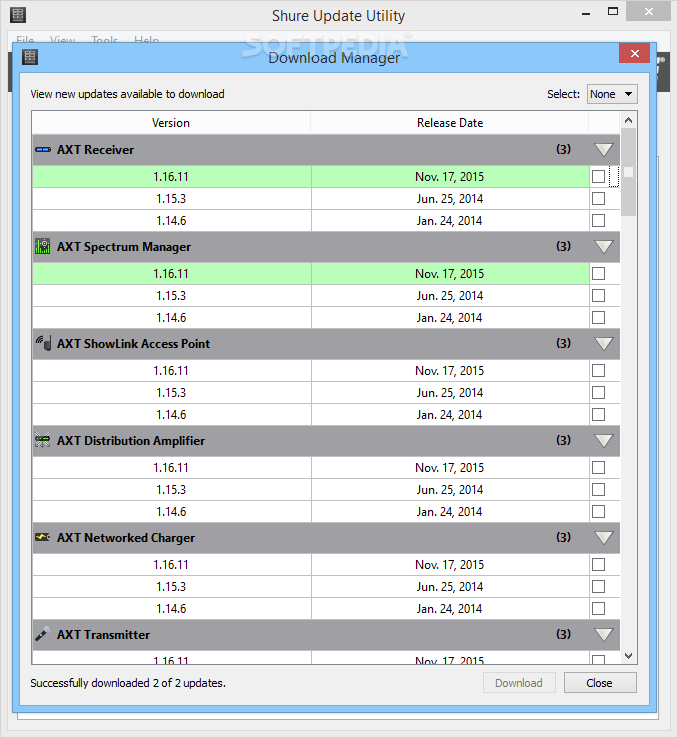This screenshot has height=738, width=678.
Task: Click the AXT Receiver device icon
Action: click(43, 150)
